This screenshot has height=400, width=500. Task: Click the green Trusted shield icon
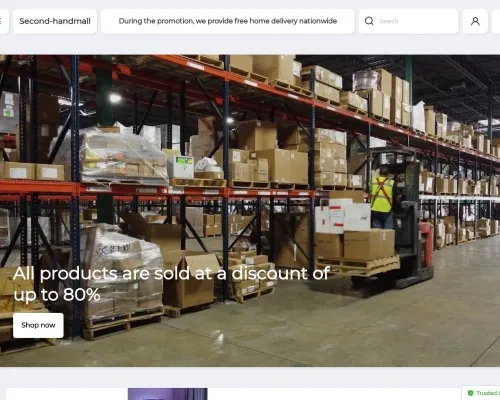coord(470,393)
